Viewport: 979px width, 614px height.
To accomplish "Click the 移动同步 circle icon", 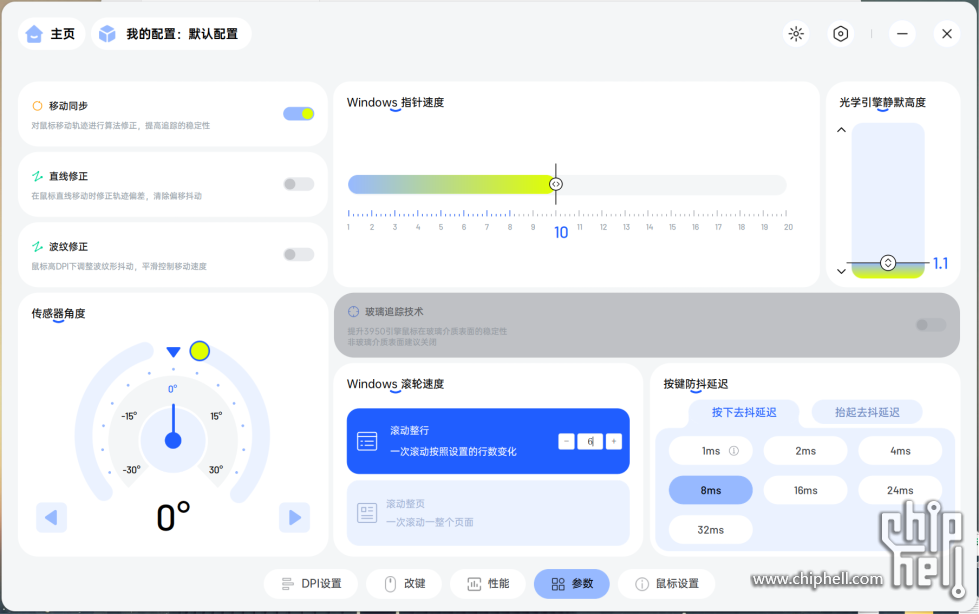I will tap(37, 106).
